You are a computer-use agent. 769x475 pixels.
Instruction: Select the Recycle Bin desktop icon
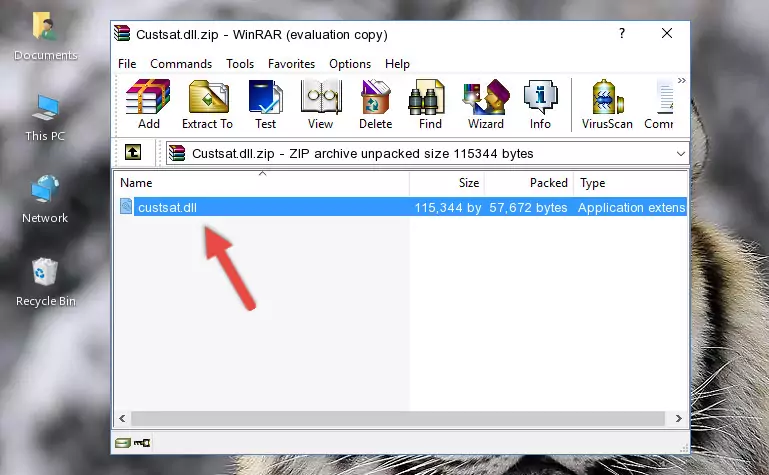coord(46,283)
